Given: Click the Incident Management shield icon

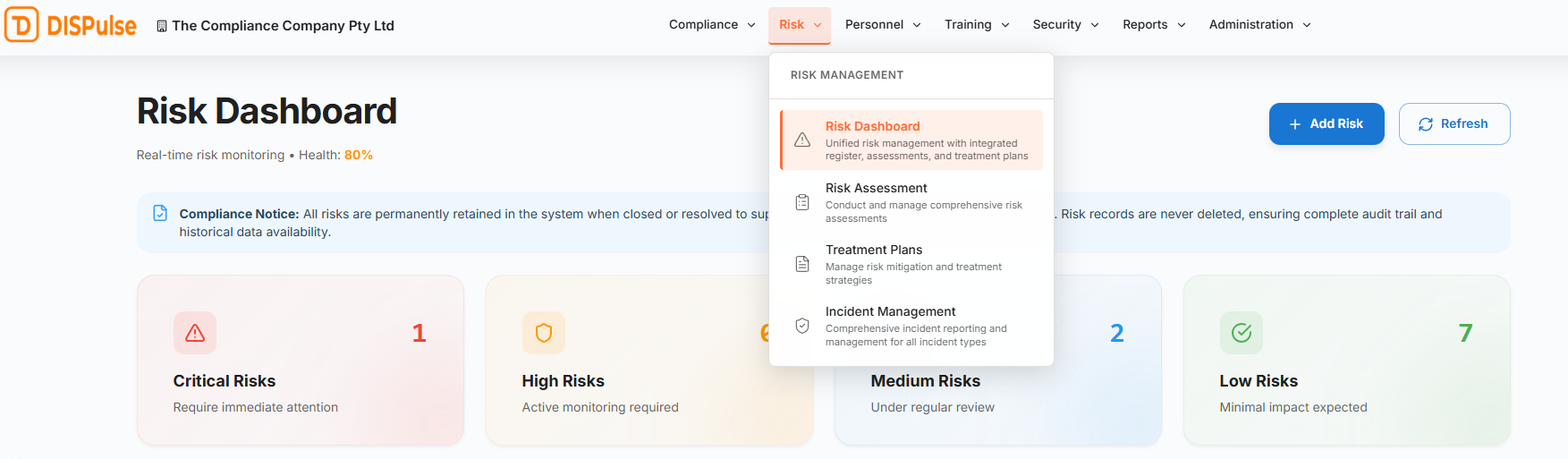Looking at the screenshot, I should pyautogui.click(x=802, y=326).
